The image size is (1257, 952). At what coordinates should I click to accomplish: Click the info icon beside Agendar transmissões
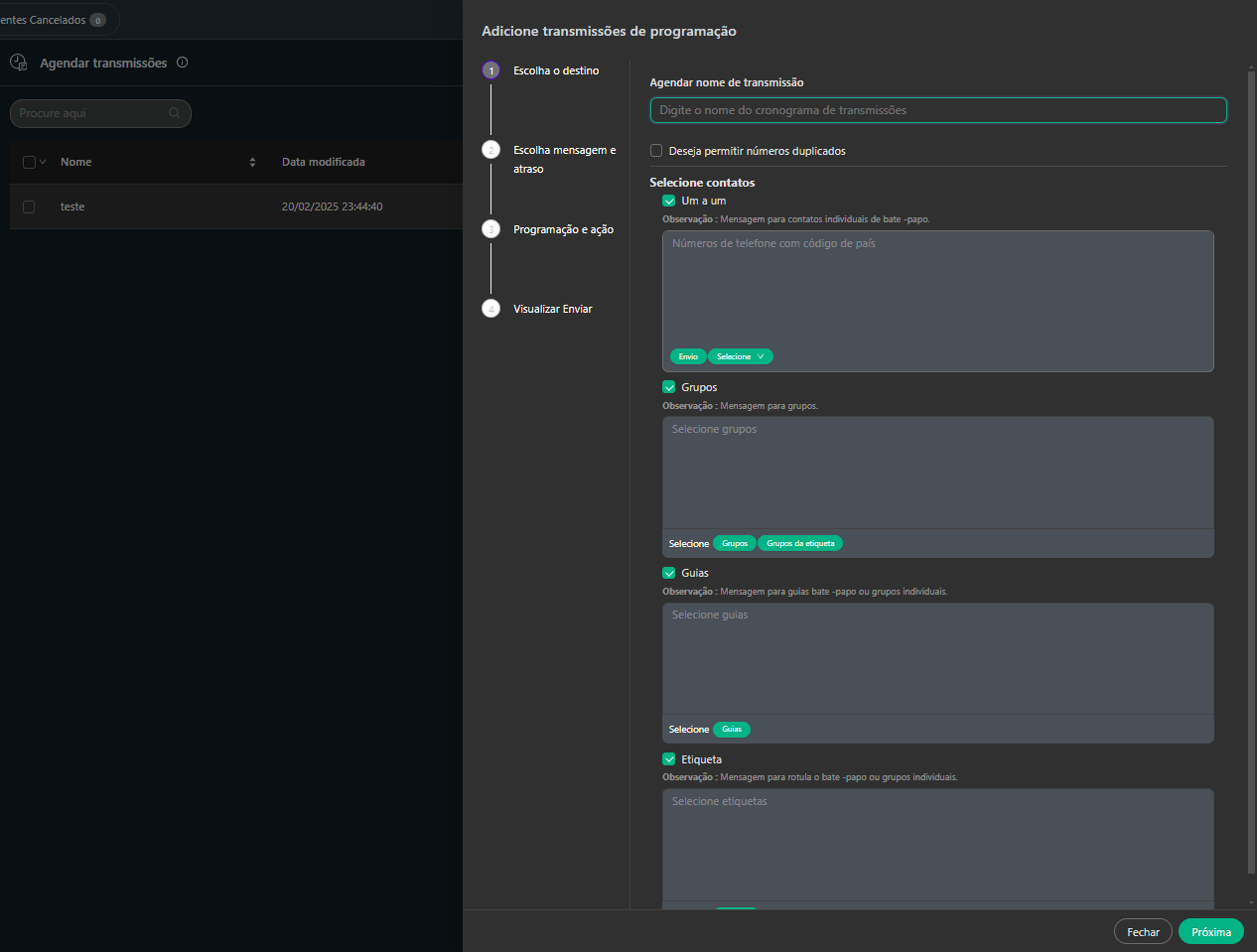(182, 63)
